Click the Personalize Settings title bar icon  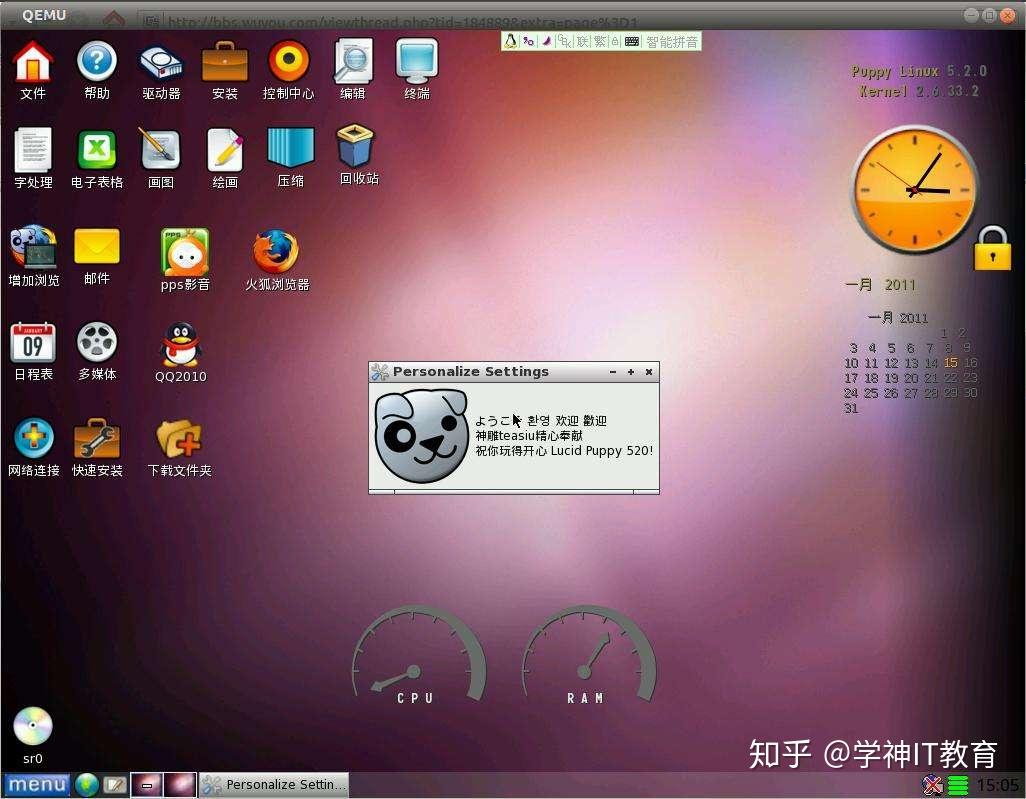click(x=380, y=372)
